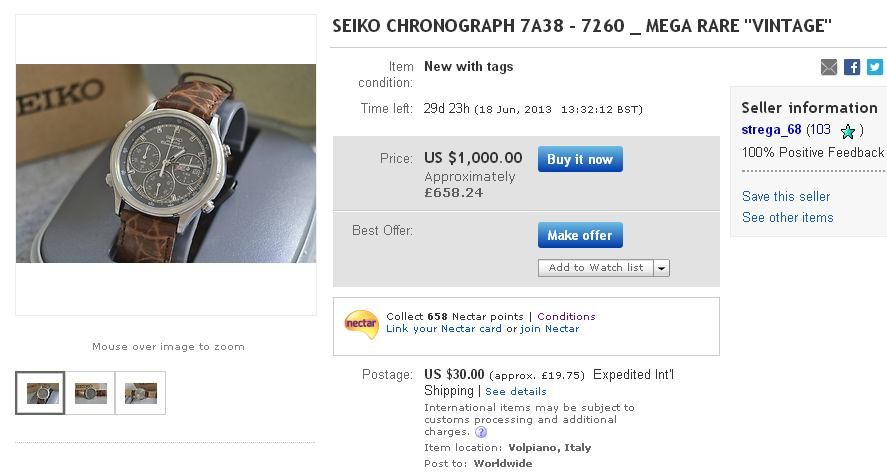Select the third watch thumbnail
Image resolution: width=887 pixels, height=474 pixels.
pyautogui.click(x=141, y=393)
